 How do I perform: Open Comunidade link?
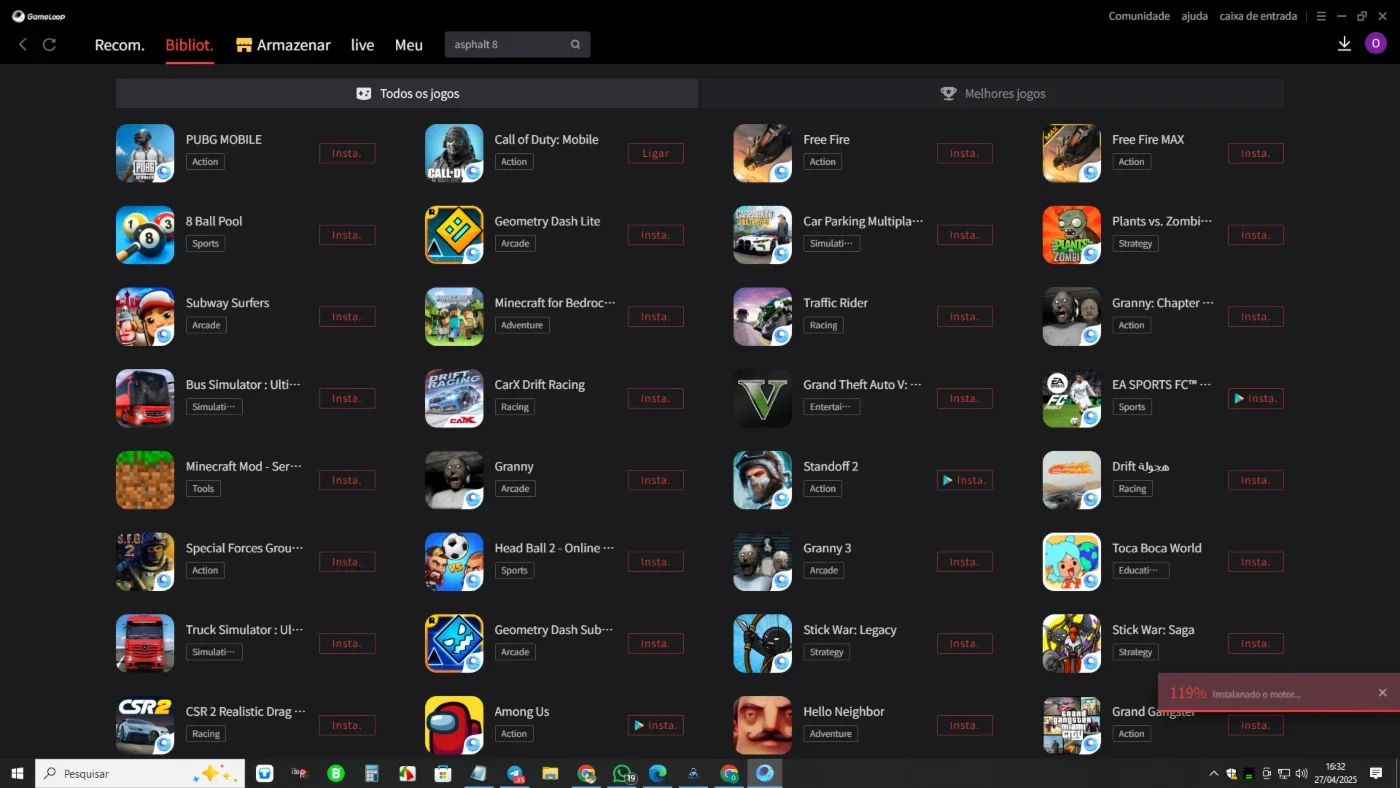tap(1139, 16)
